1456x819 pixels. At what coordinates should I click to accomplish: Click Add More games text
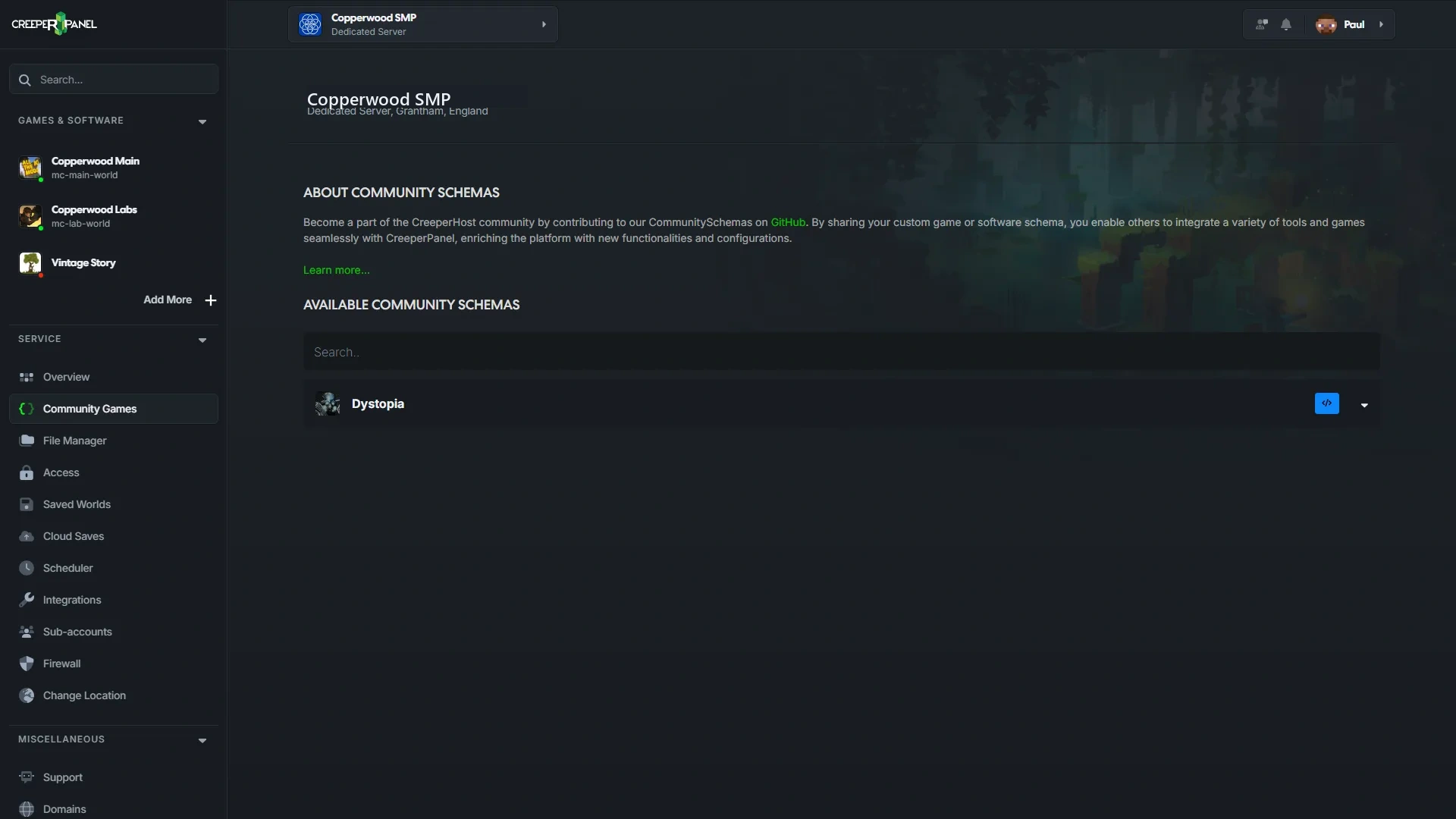coord(168,300)
